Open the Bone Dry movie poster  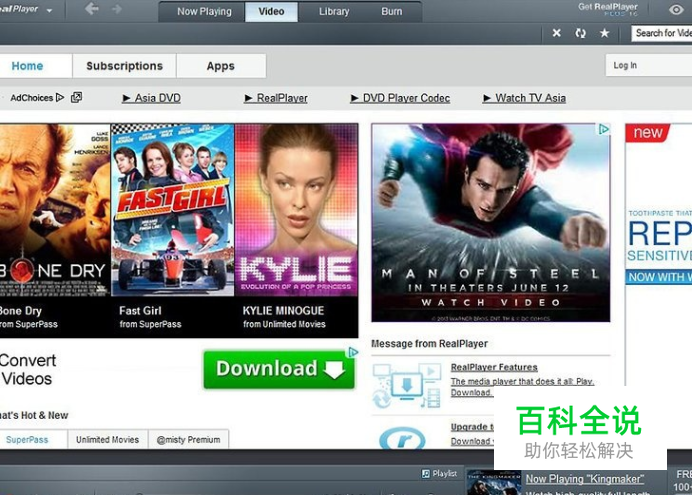55,210
